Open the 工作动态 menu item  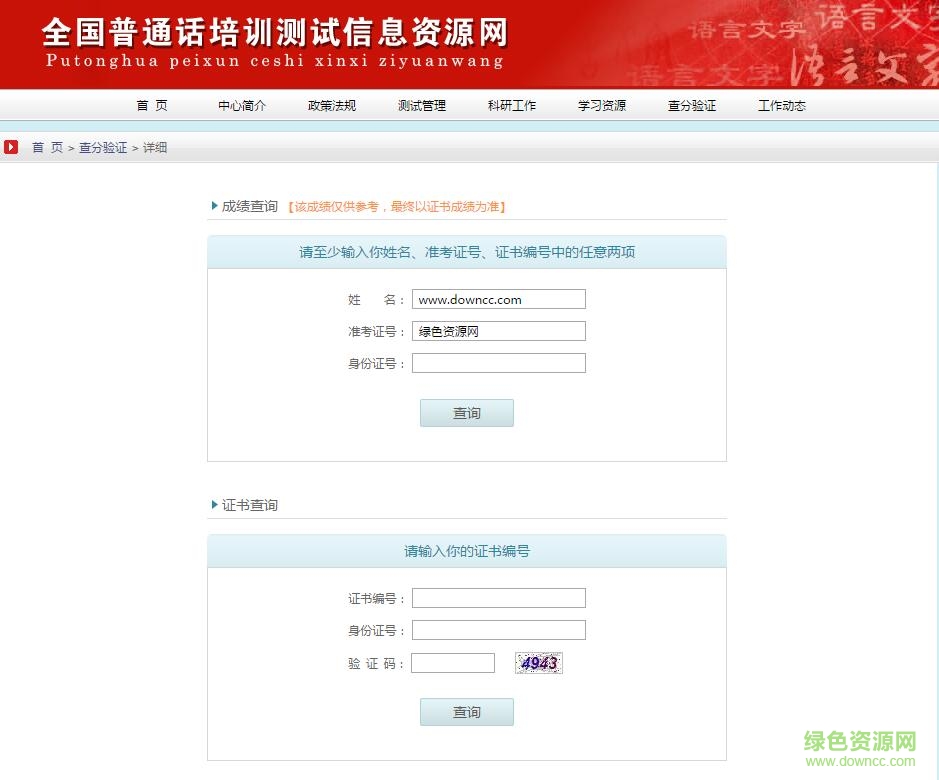coord(781,105)
